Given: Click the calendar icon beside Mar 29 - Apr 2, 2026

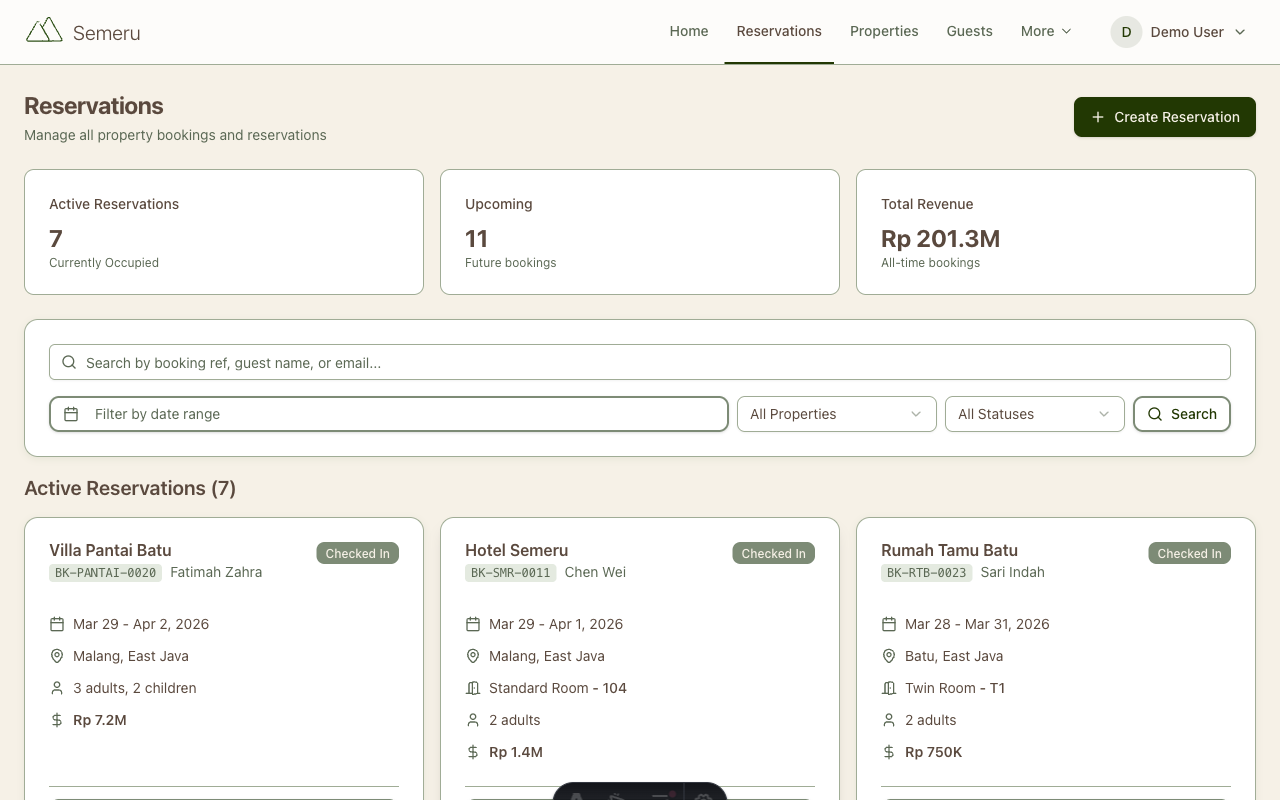Looking at the screenshot, I should (57, 624).
